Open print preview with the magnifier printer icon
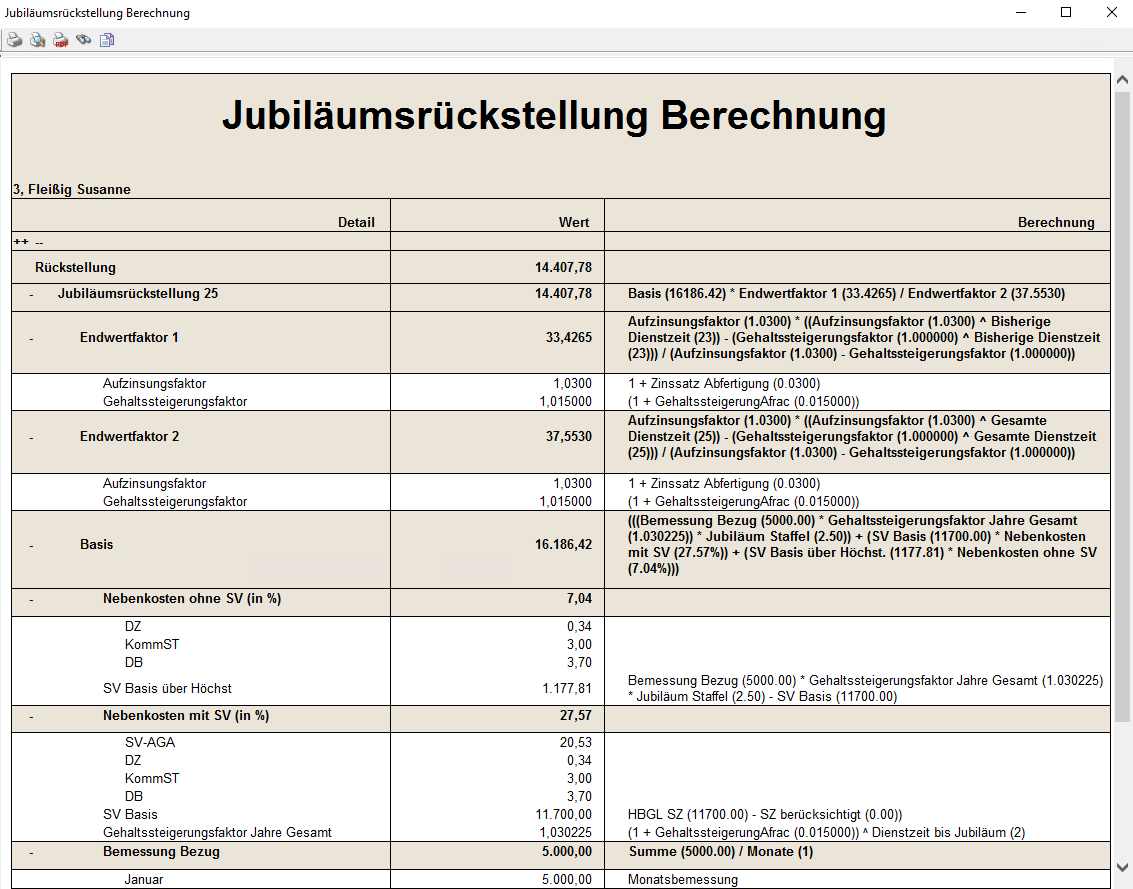The width and height of the screenshot is (1133, 889). (37, 40)
